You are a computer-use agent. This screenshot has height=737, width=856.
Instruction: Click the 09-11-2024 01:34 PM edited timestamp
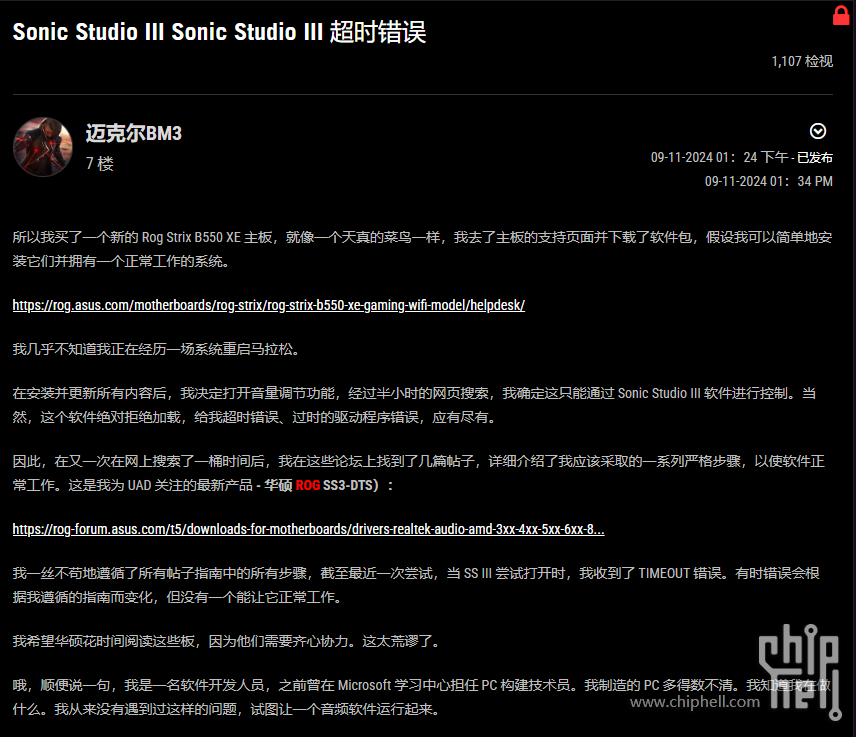(x=769, y=181)
